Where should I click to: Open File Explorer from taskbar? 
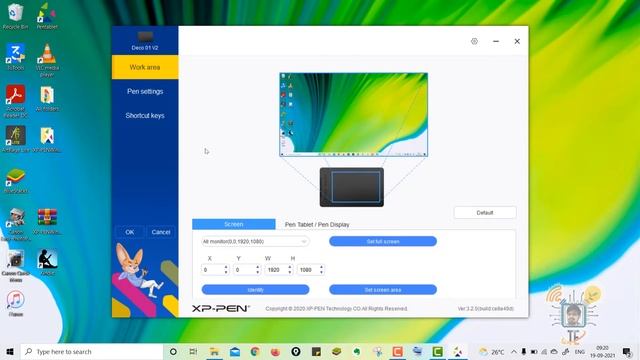214,351
